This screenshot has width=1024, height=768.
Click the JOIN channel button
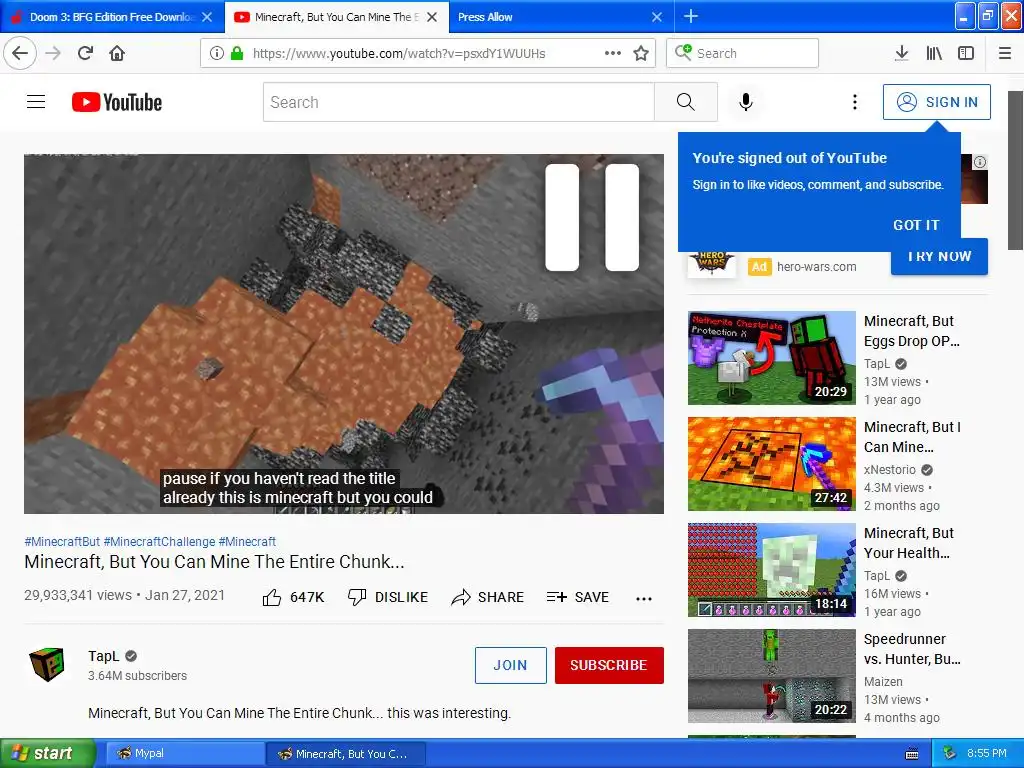click(x=511, y=665)
